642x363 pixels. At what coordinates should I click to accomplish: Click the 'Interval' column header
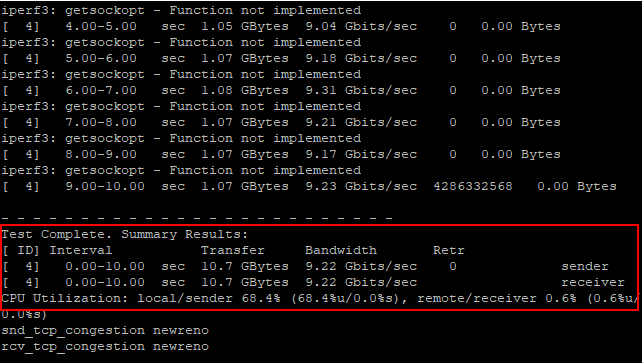[x=81, y=250]
